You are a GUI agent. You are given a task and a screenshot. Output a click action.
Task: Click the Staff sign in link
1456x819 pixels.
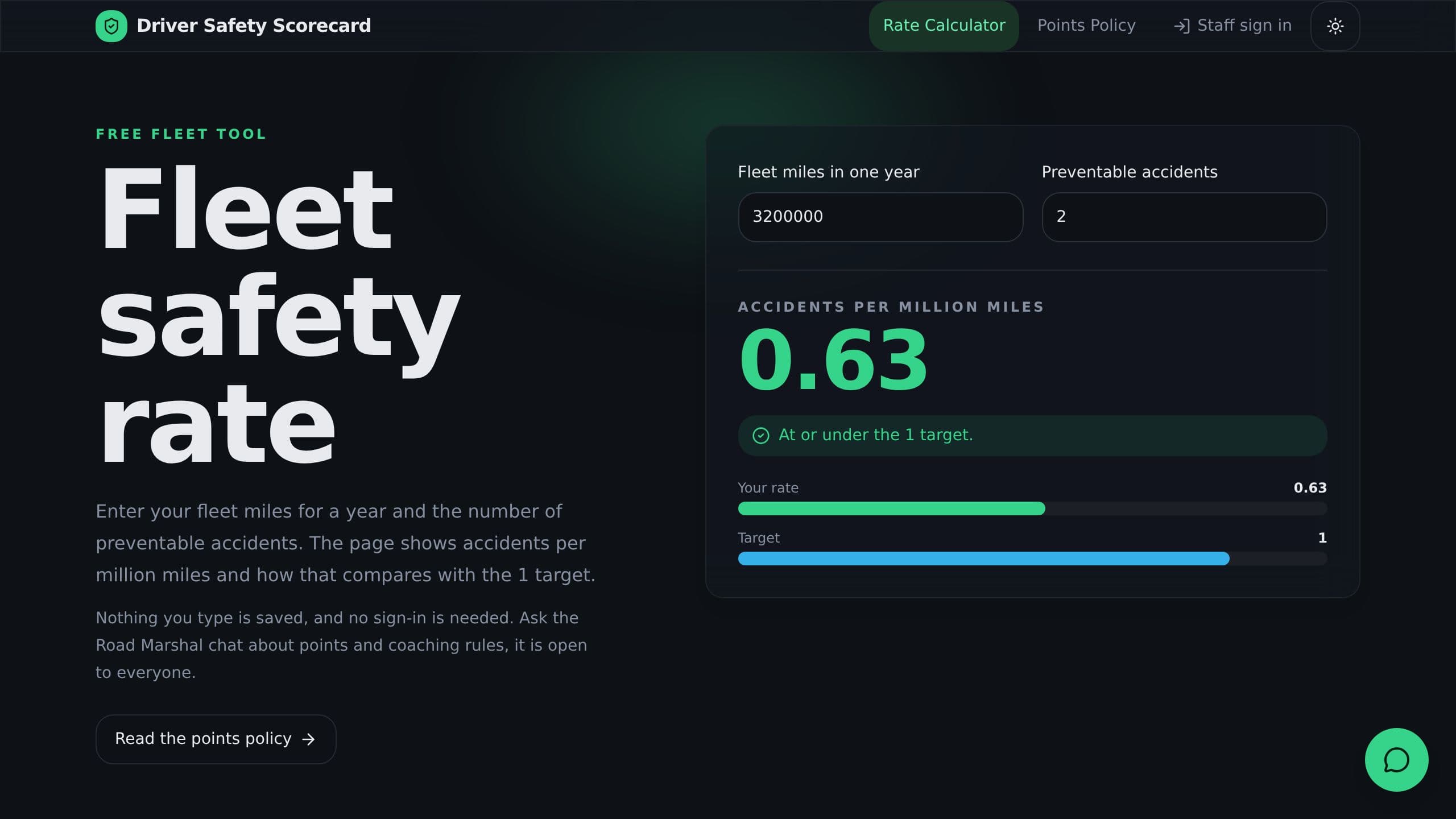1232,26
